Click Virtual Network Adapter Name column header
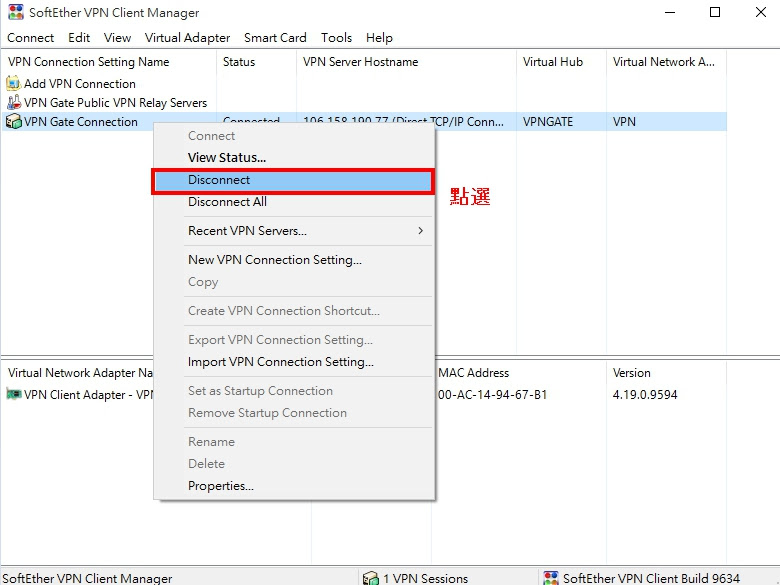 (81, 373)
